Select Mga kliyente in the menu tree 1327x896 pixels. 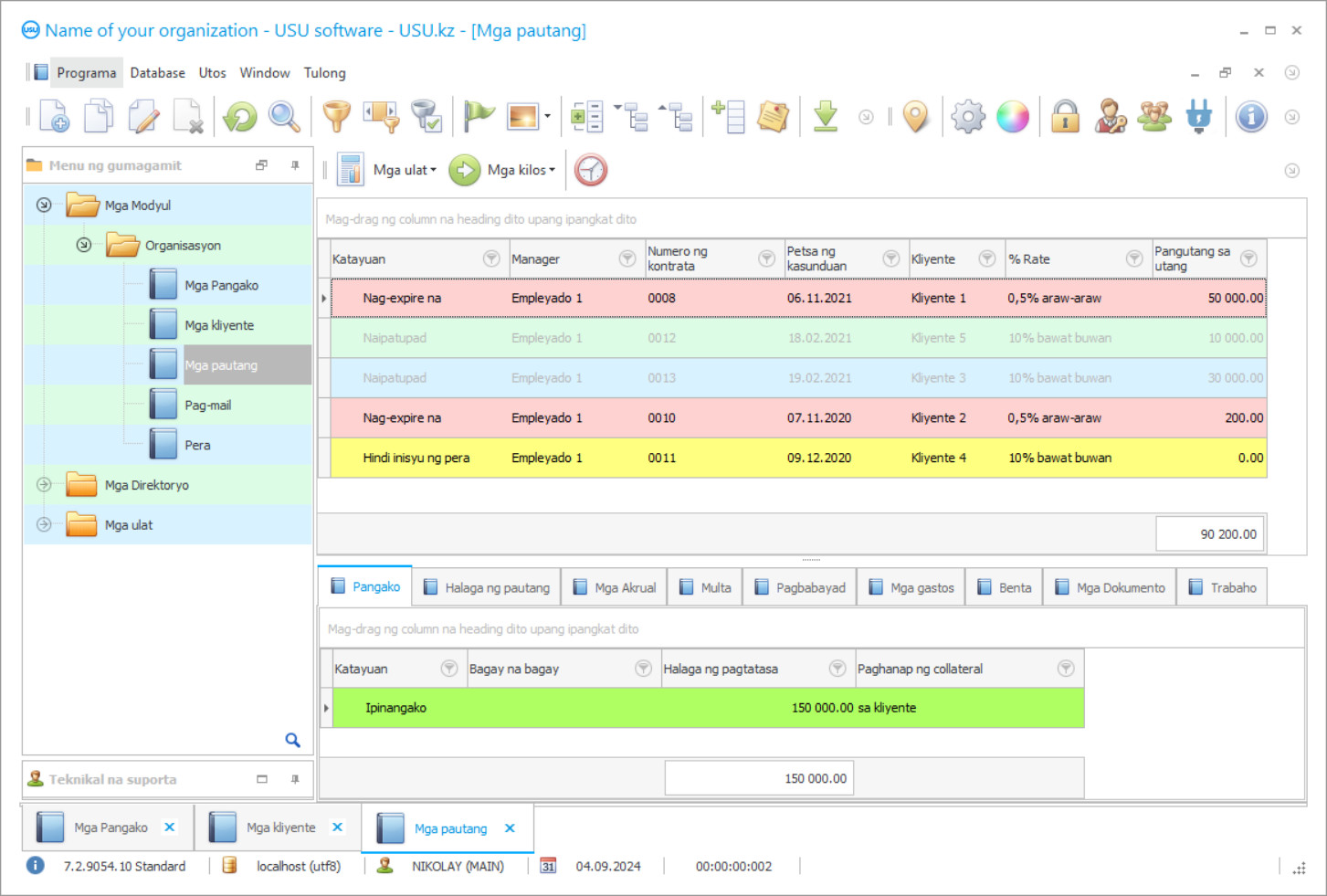pyautogui.click(x=219, y=325)
